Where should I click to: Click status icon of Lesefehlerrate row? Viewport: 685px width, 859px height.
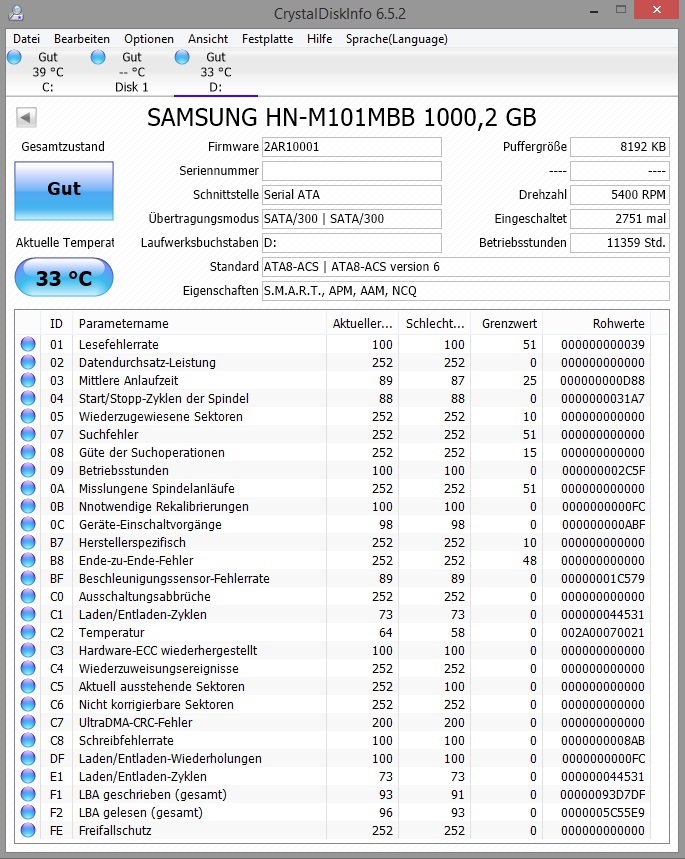(28, 344)
